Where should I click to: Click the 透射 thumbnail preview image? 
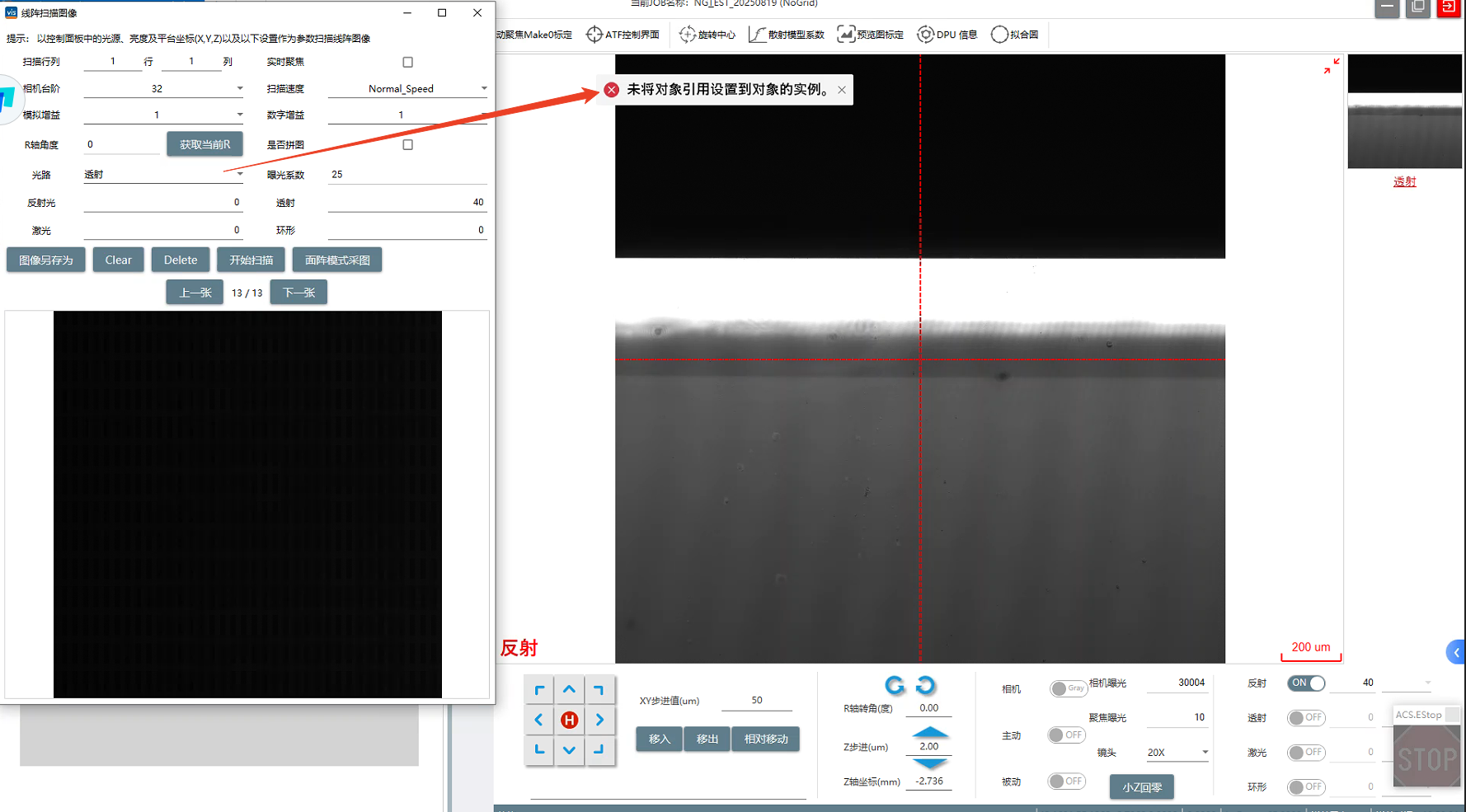coord(1404,112)
